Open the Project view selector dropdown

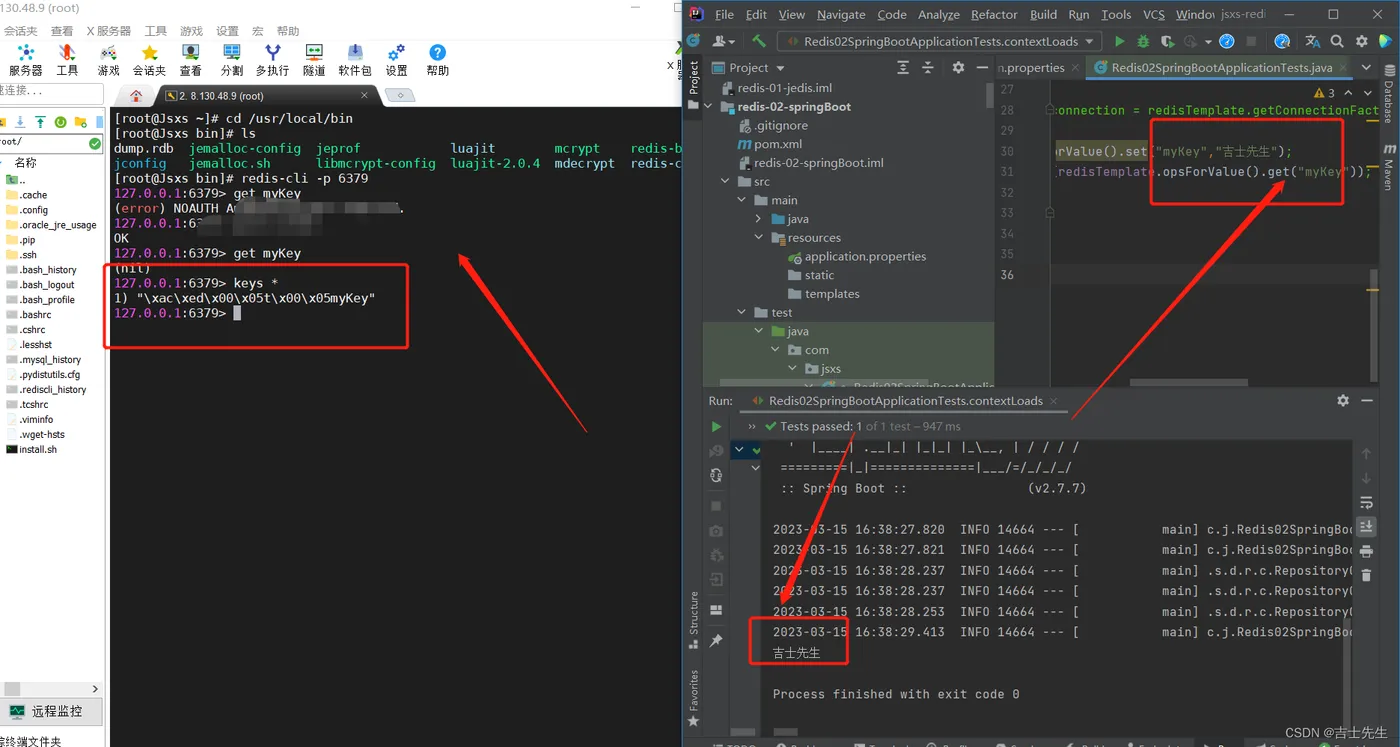pos(750,68)
